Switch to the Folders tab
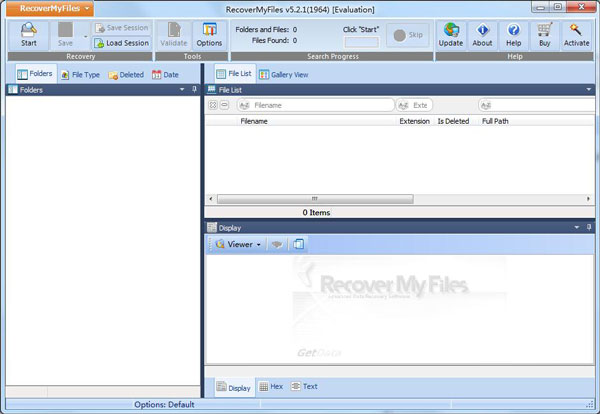600x414 pixels. point(36,74)
